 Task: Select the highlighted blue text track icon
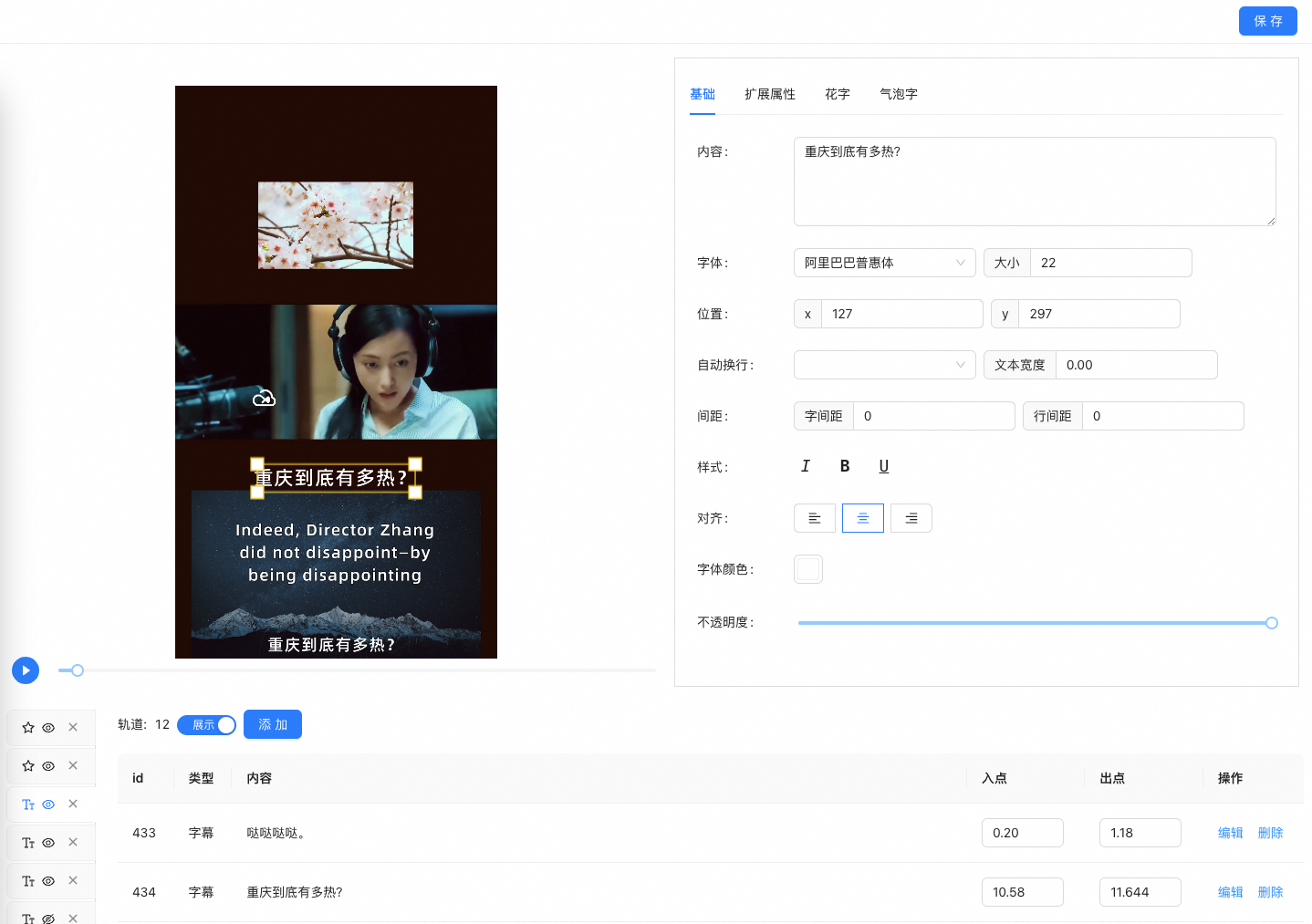pyautogui.click(x=28, y=805)
